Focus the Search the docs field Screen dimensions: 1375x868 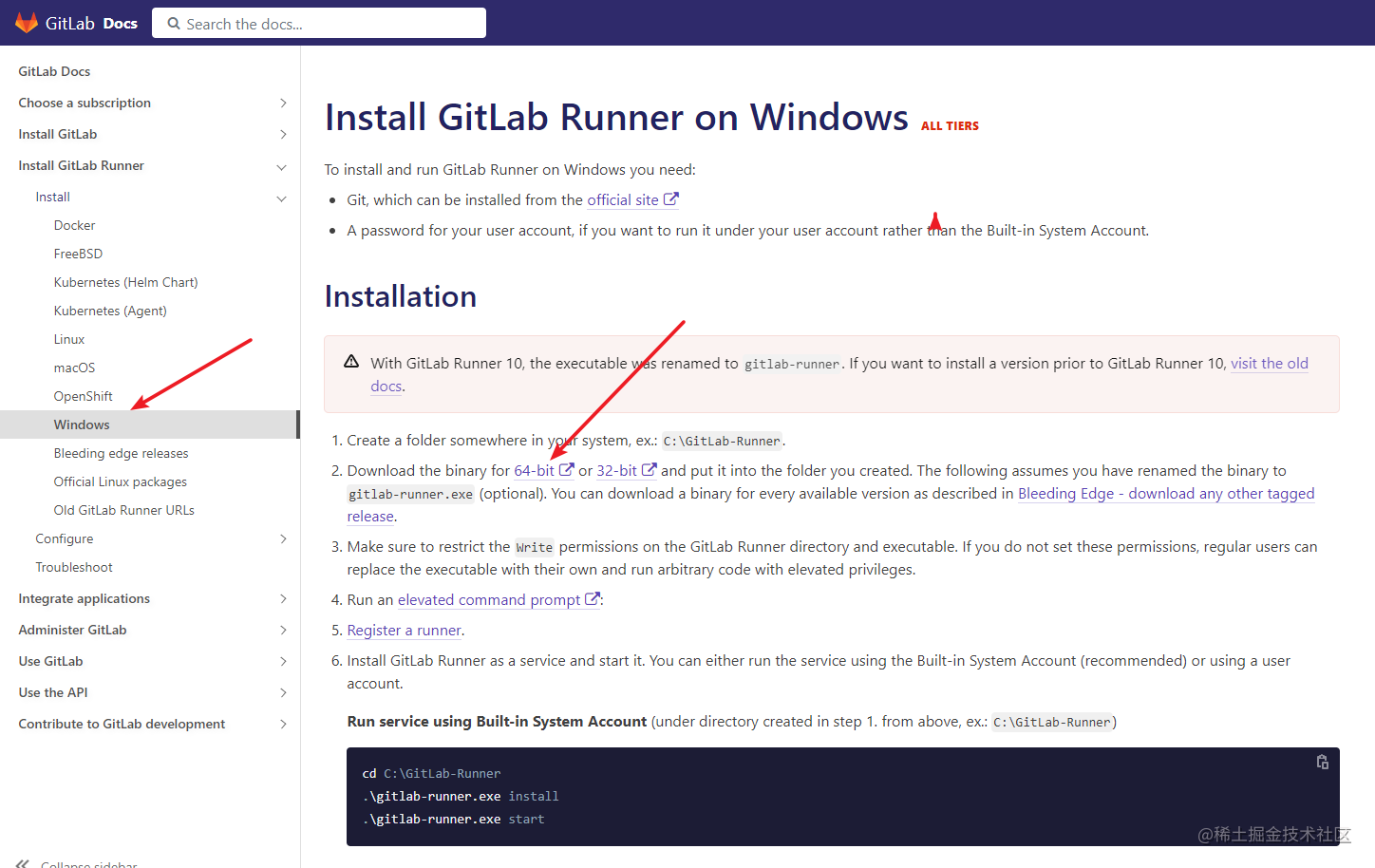coord(319,23)
